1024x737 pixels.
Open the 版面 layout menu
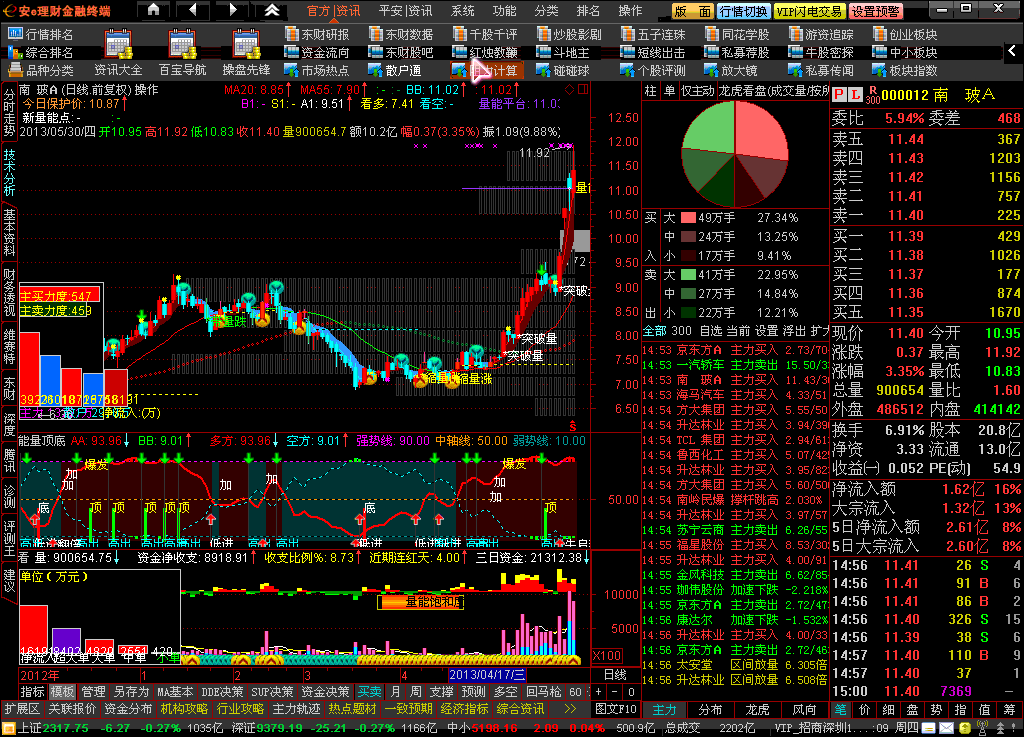click(x=693, y=11)
